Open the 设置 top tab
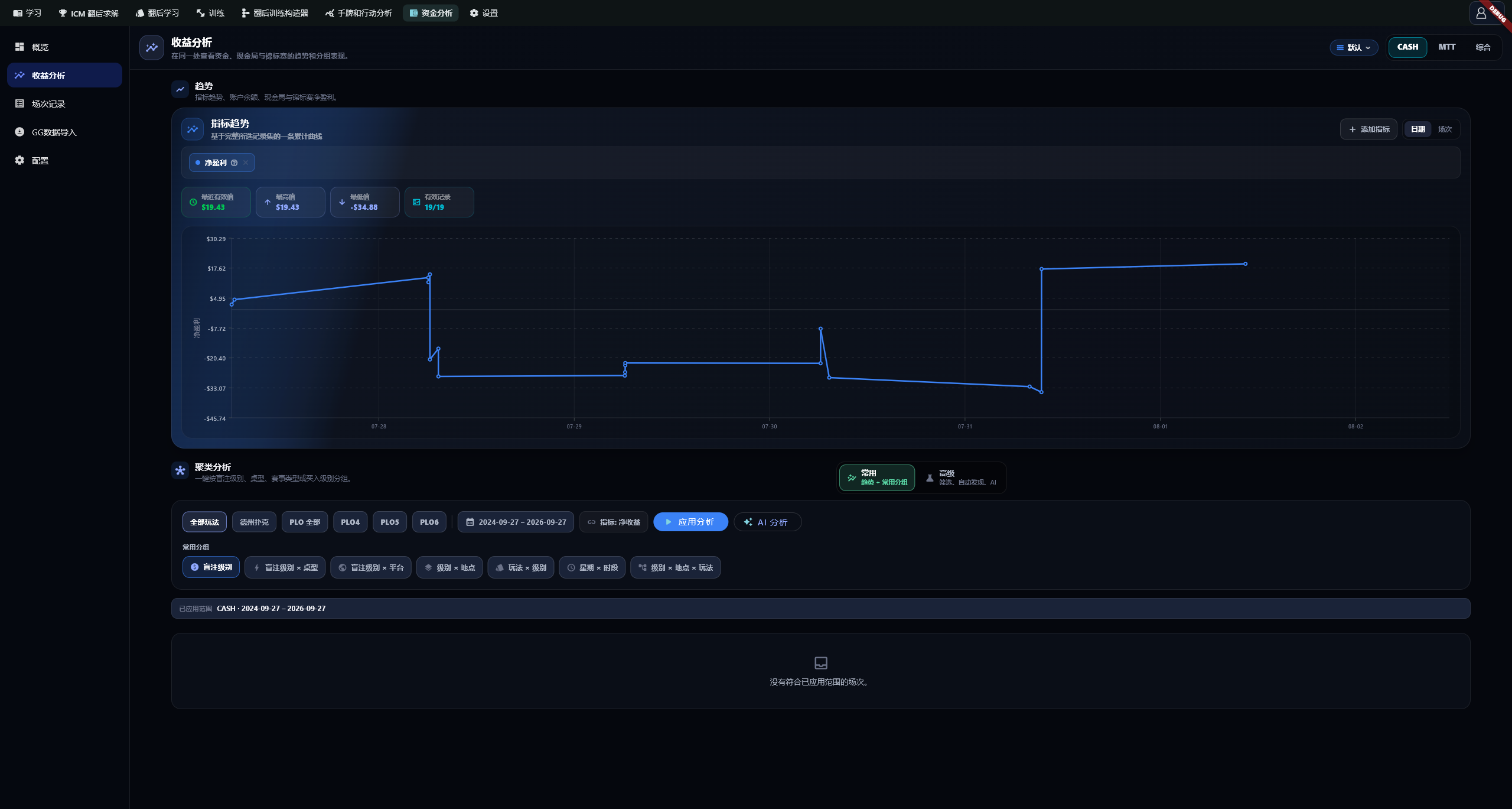 pyautogui.click(x=484, y=13)
